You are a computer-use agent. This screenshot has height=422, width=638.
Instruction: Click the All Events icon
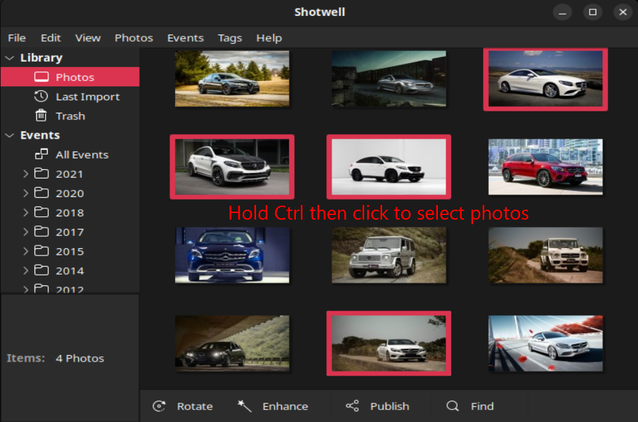click(x=41, y=154)
